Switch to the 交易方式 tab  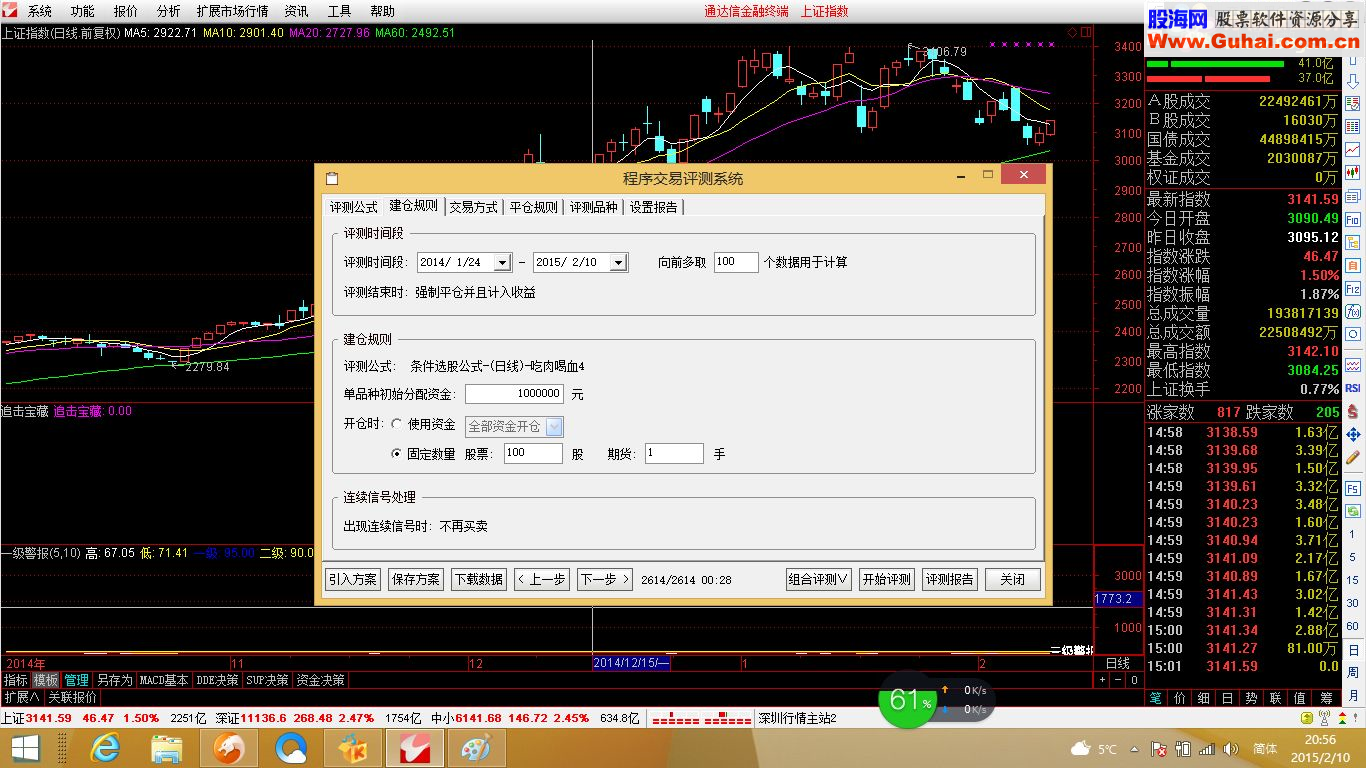(473, 207)
